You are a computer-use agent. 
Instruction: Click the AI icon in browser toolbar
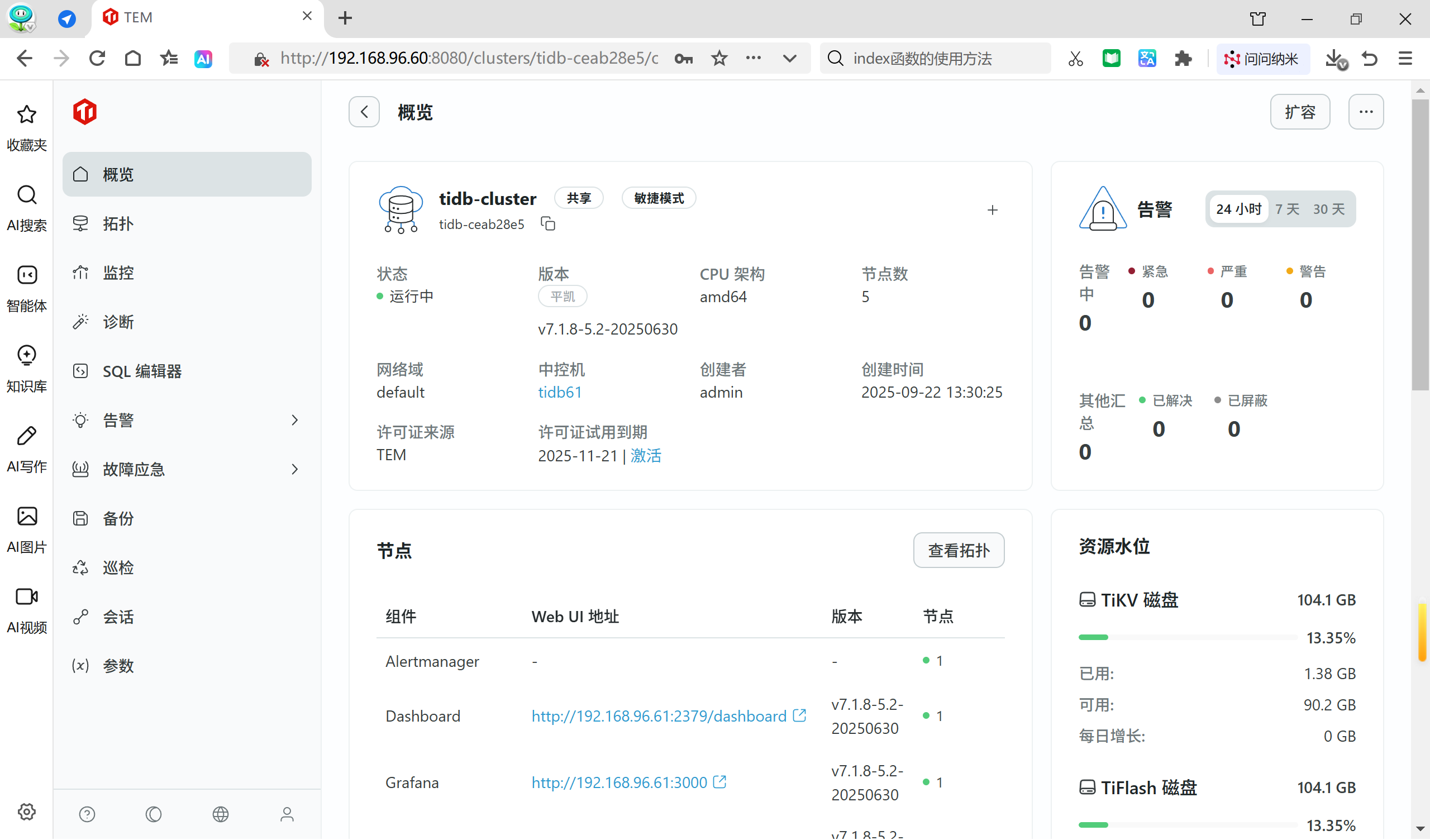coord(204,59)
